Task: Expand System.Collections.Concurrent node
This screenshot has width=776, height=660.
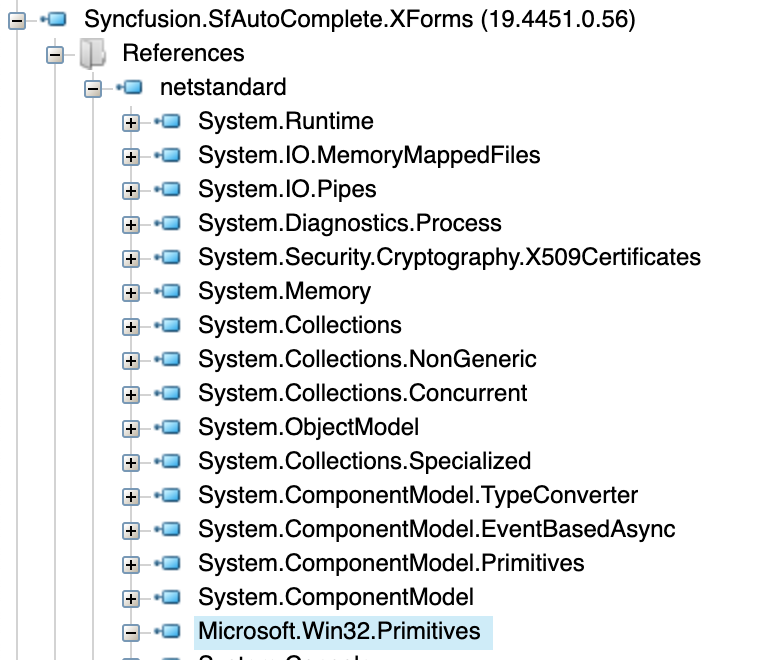Action: tap(131, 395)
